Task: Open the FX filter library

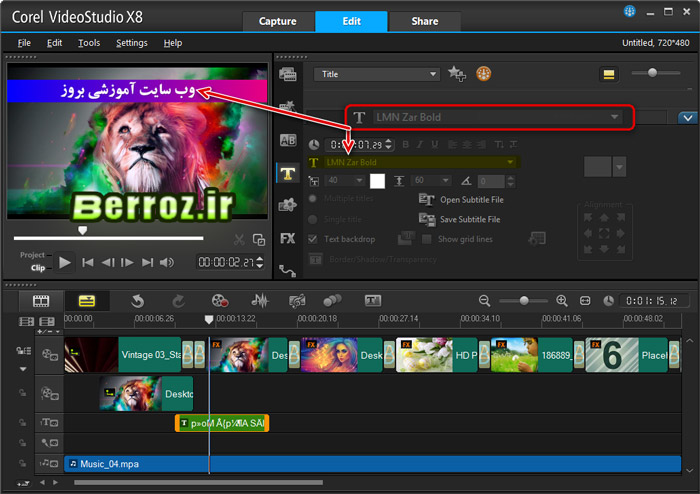Action: click(x=288, y=238)
